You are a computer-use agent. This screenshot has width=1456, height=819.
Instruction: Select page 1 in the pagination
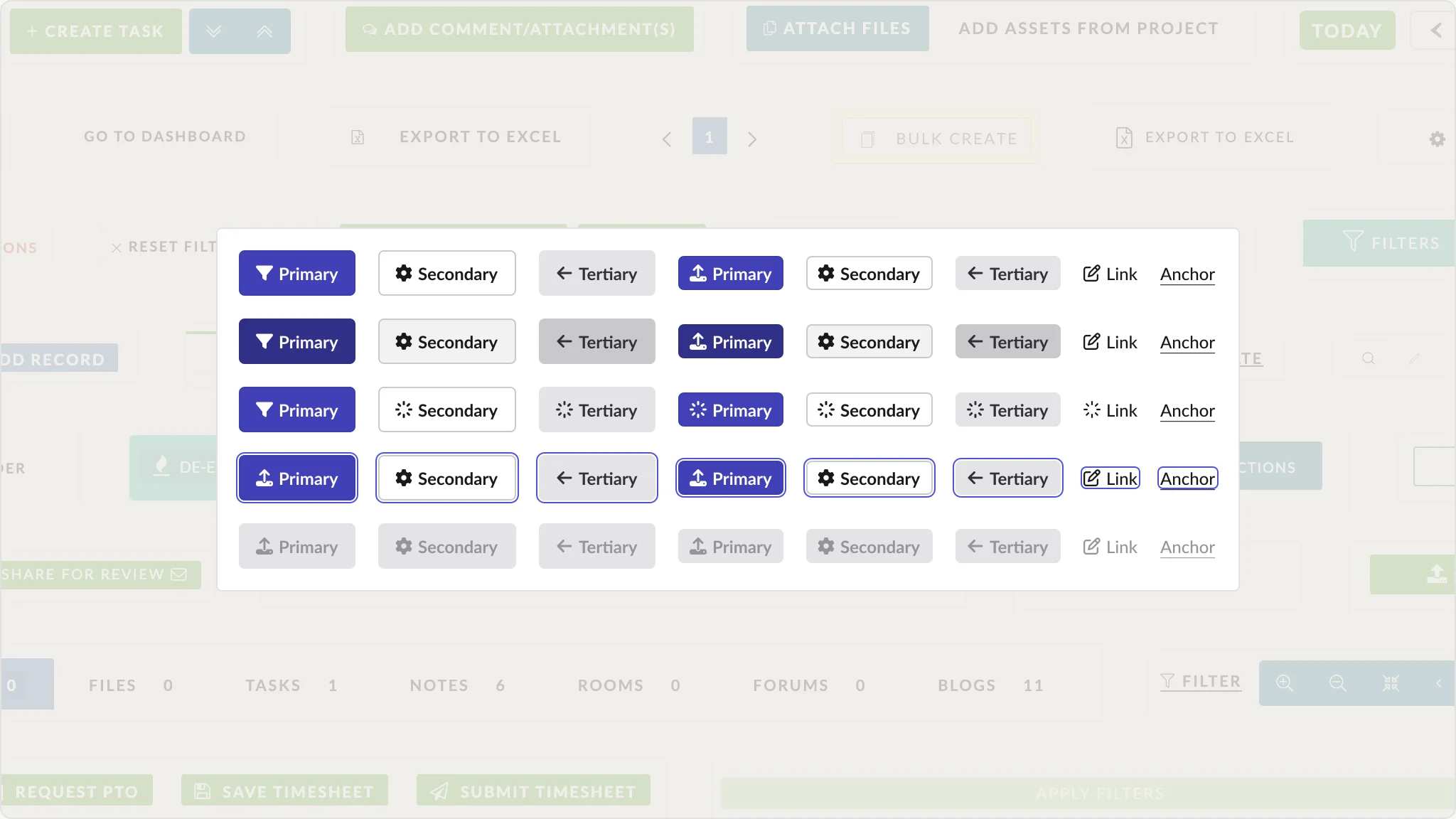point(710,136)
